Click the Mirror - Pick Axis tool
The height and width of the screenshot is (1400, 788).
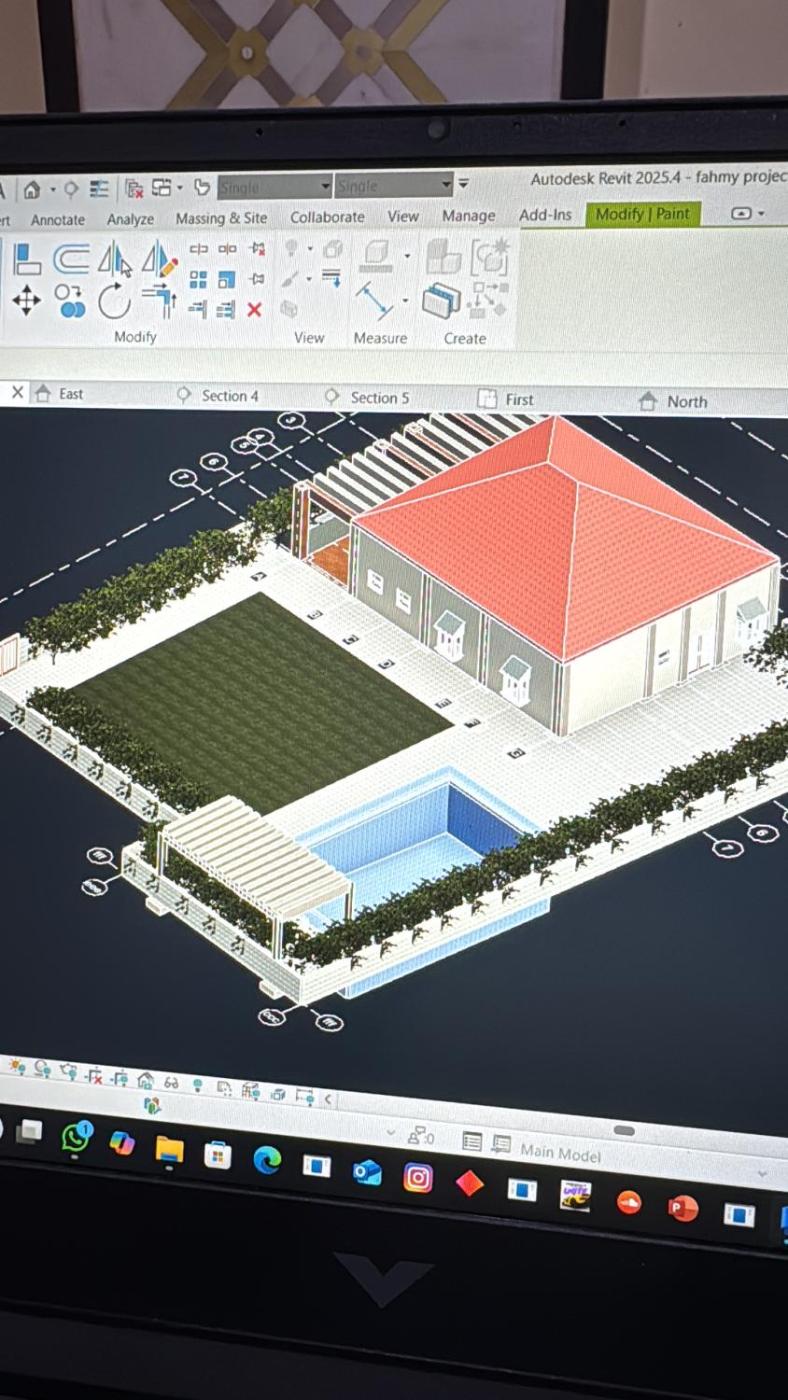tap(114, 261)
